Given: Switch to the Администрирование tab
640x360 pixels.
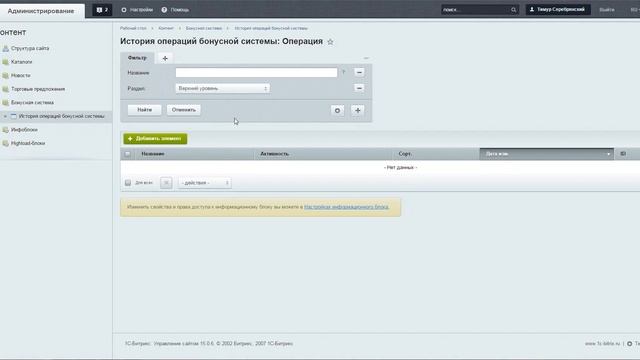Looking at the screenshot, I should coord(41,11).
